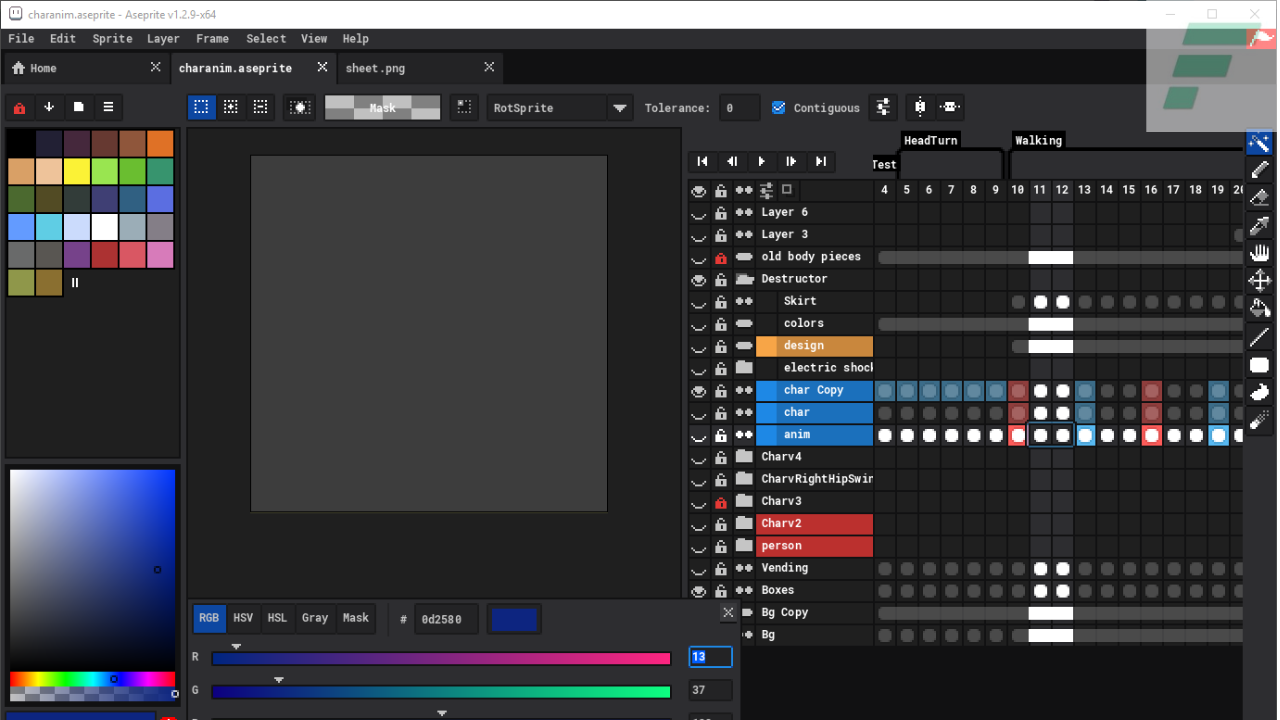Click the Mask transparent color button
The height and width of the screenshot is (720, 1280).
click(383, 107)
